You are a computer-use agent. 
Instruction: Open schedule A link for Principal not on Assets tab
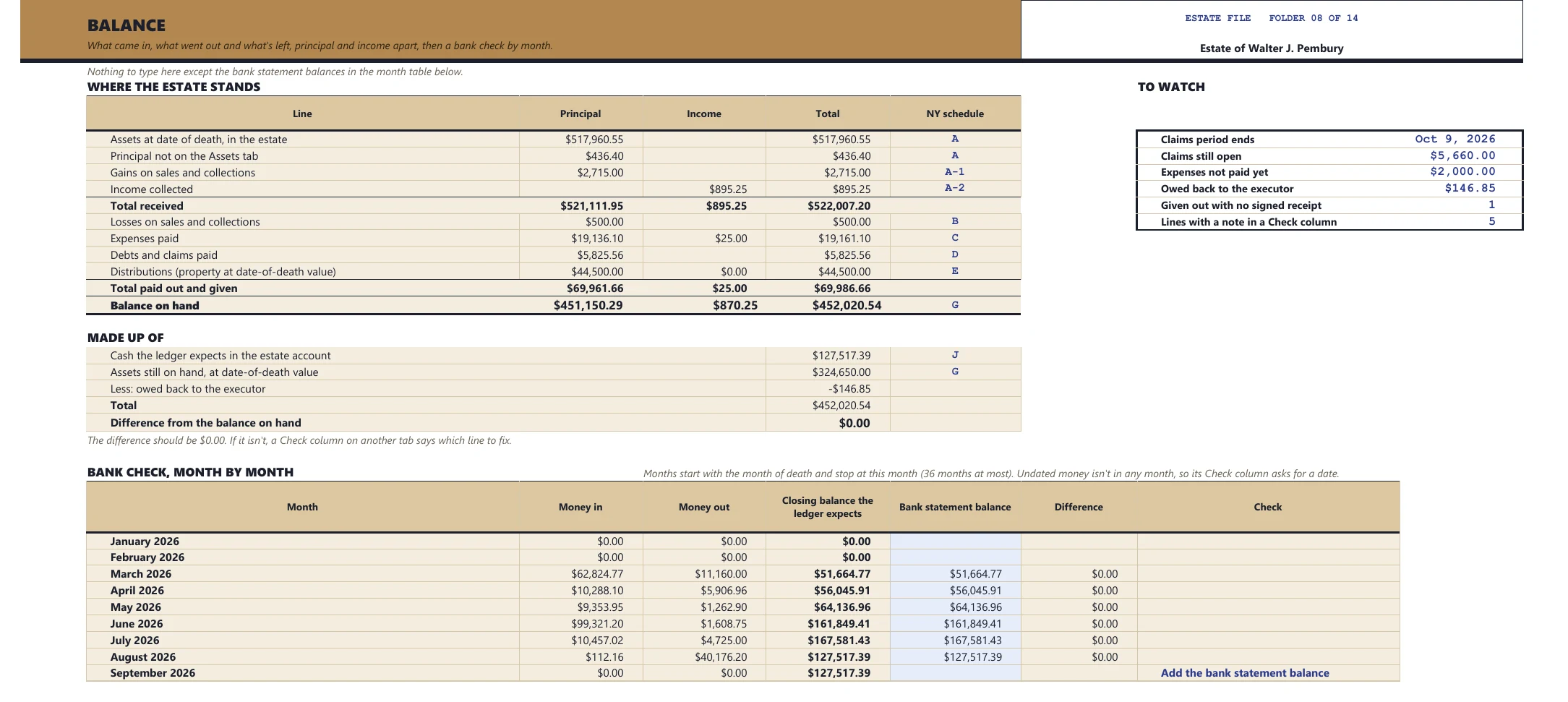click(954, 155)
